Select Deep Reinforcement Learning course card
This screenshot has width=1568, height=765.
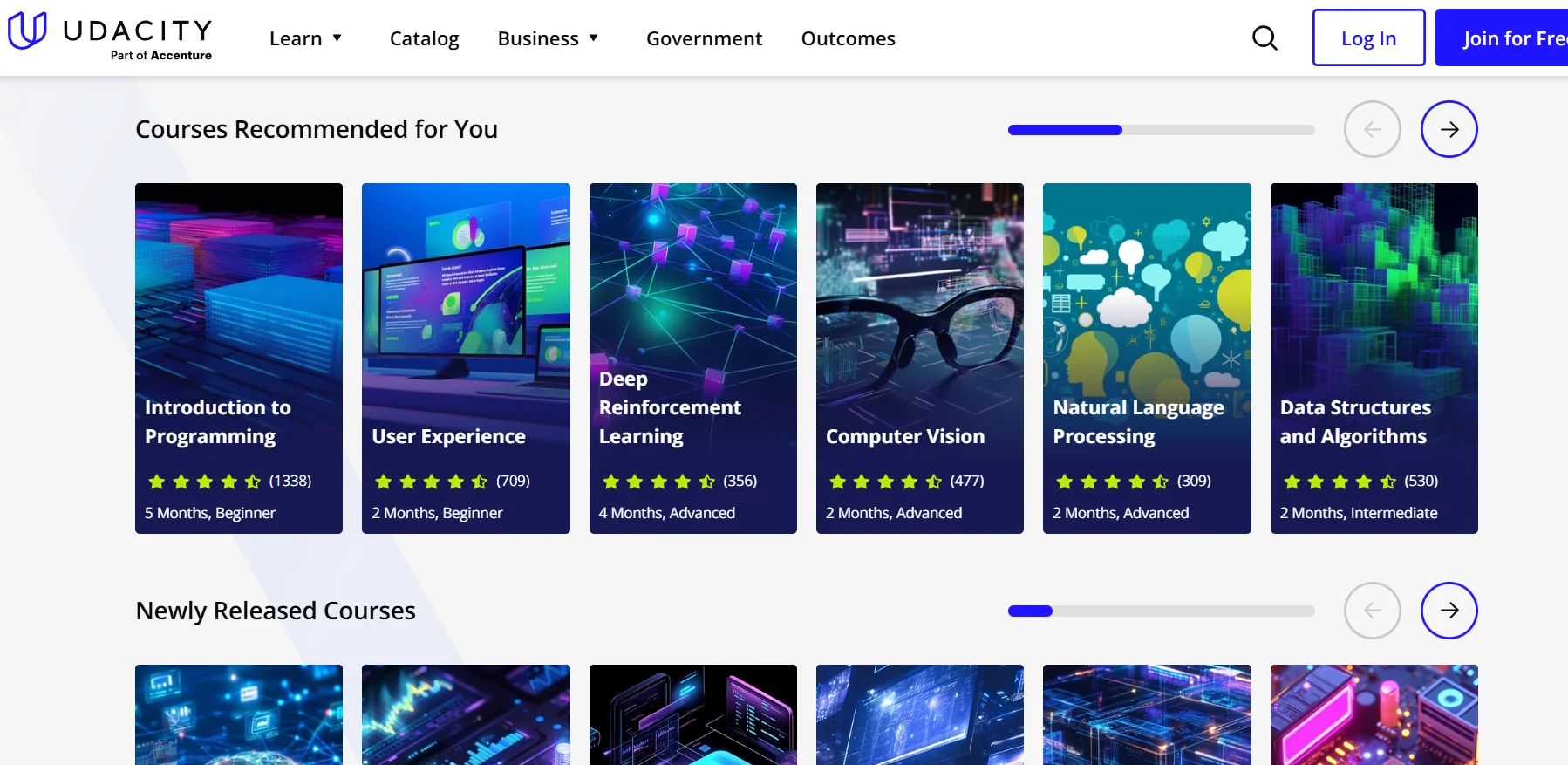coord(692,358)
